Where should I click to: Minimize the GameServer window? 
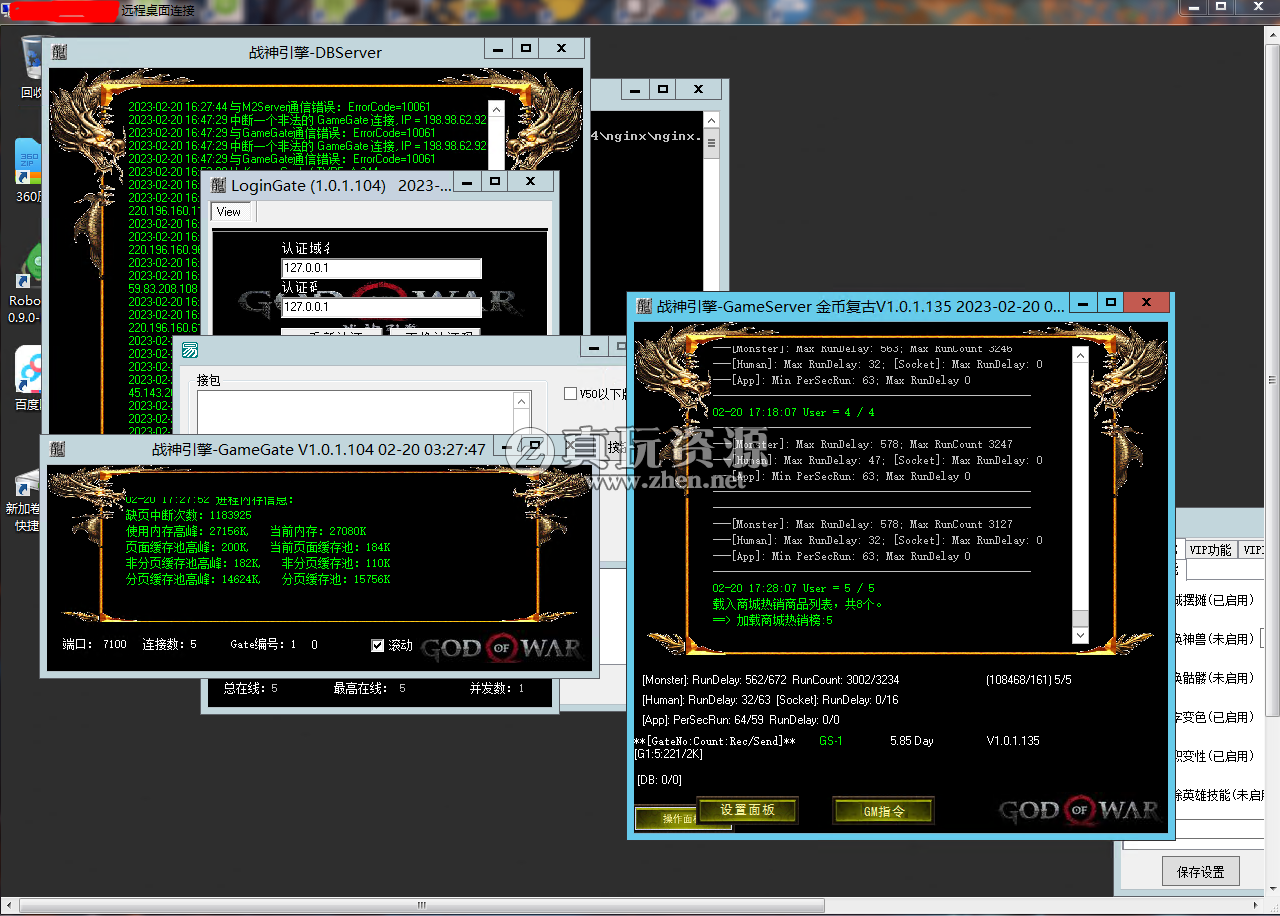point(1083,302)
